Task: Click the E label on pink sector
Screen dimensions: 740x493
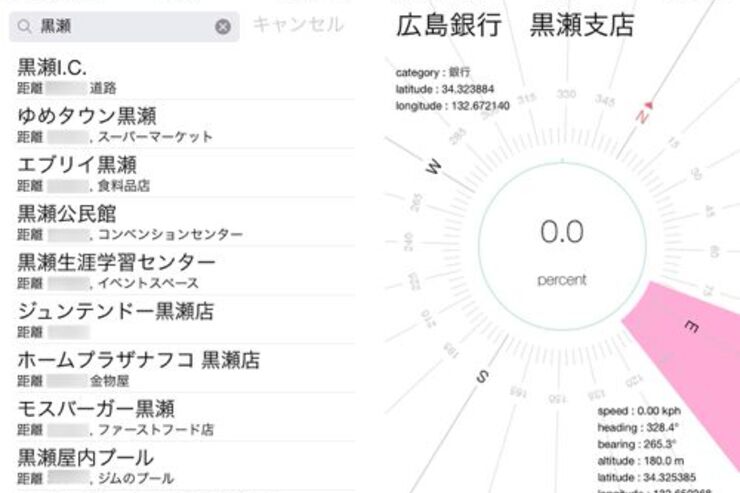Action: click(691, 326)
